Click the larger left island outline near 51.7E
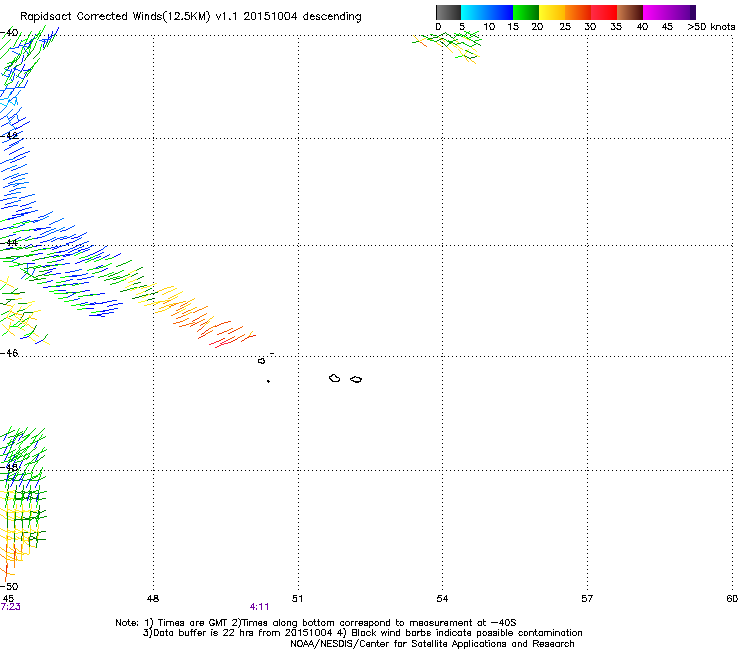The image size is (740, 650). [x=335, y=378]
